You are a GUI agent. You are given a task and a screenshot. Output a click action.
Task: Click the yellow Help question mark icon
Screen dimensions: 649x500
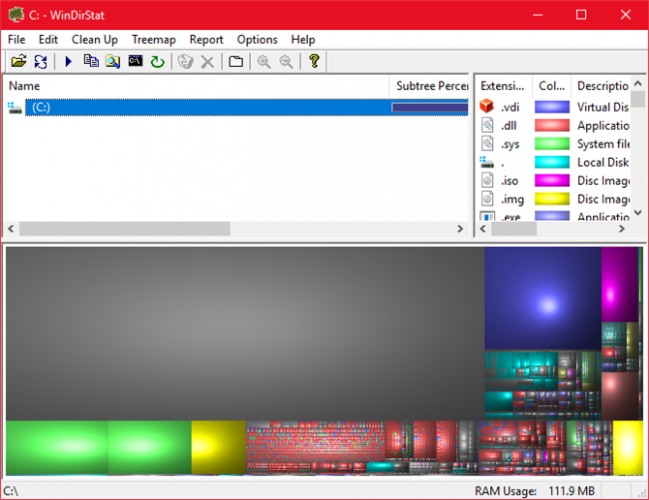(x=314, y=61)
